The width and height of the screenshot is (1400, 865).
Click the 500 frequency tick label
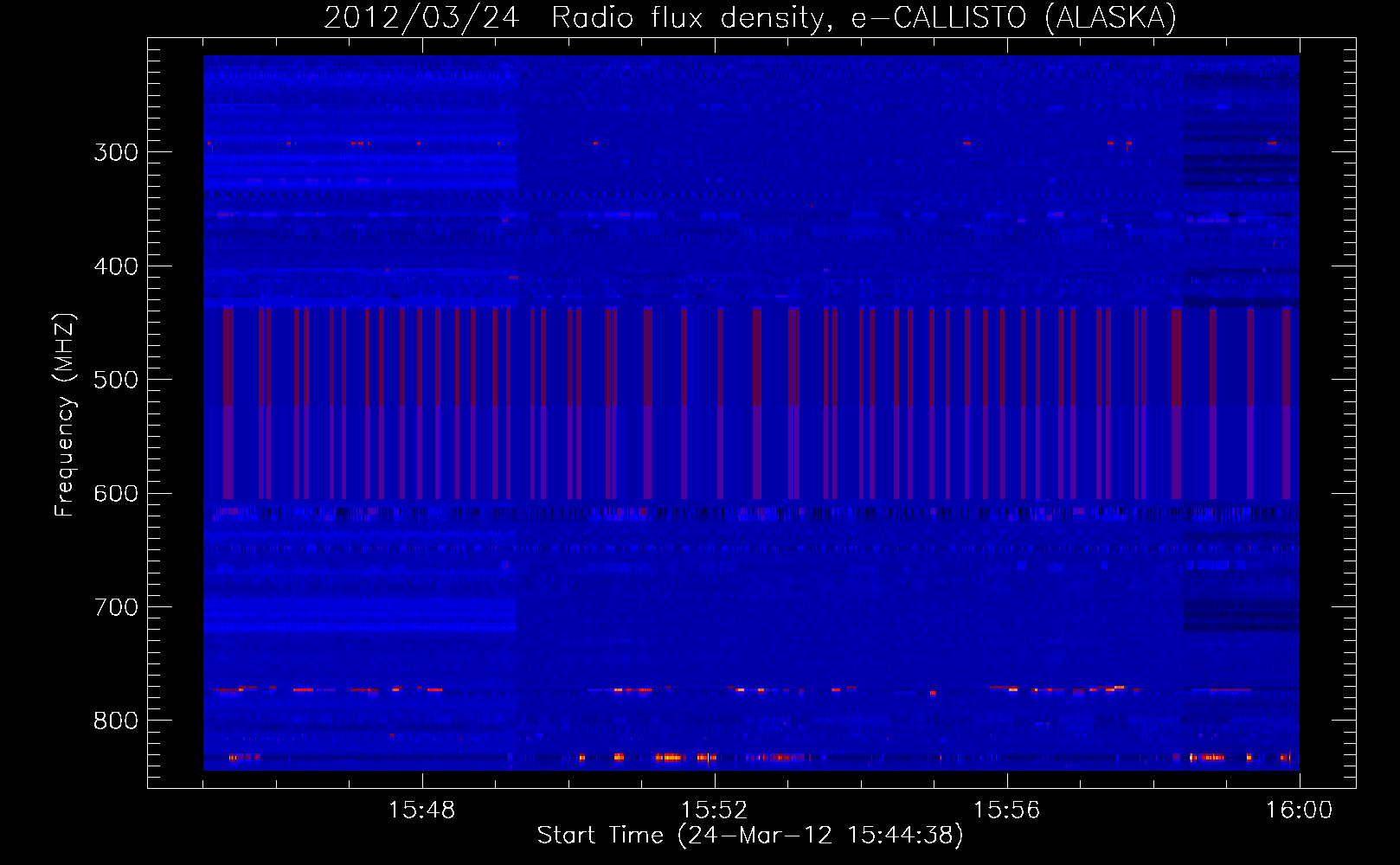click(x=116, y=380)
